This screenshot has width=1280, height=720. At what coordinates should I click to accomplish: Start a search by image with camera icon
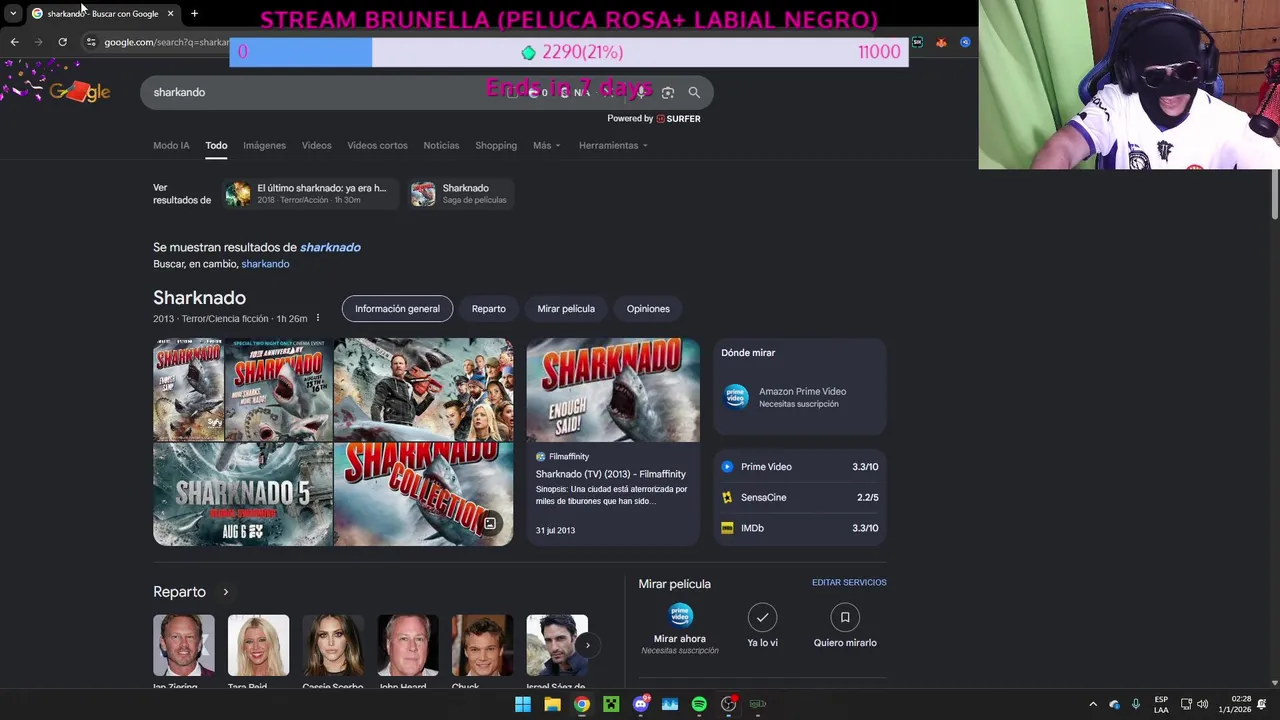[668, 92]
